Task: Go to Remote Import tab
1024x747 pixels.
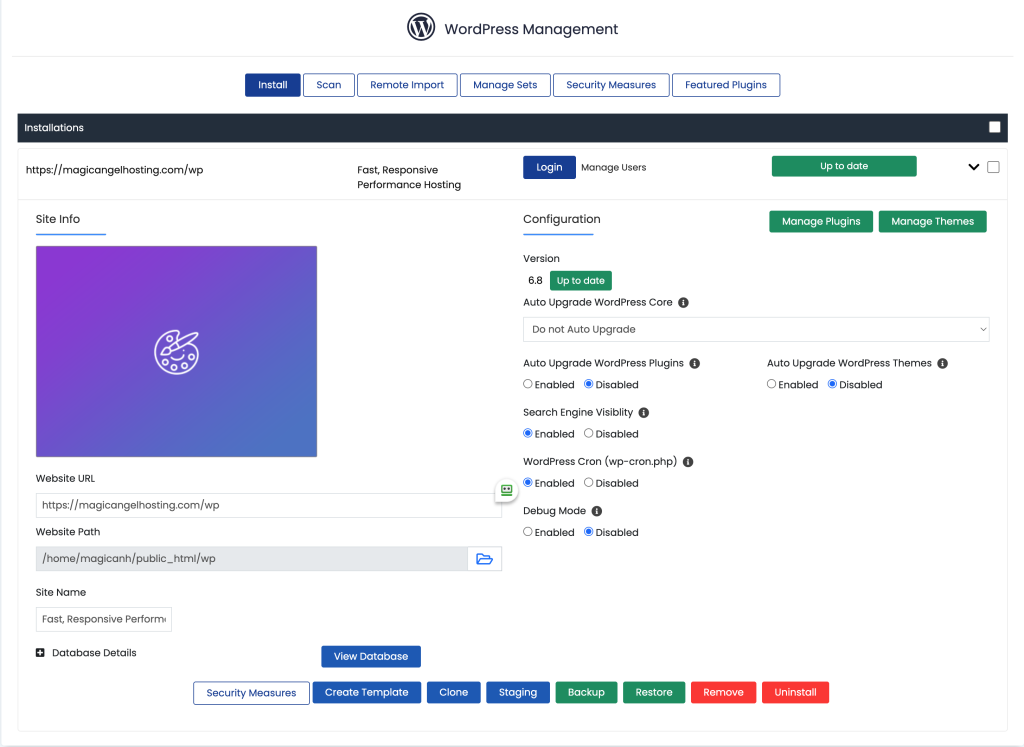Action: click(x=407, y=85)
